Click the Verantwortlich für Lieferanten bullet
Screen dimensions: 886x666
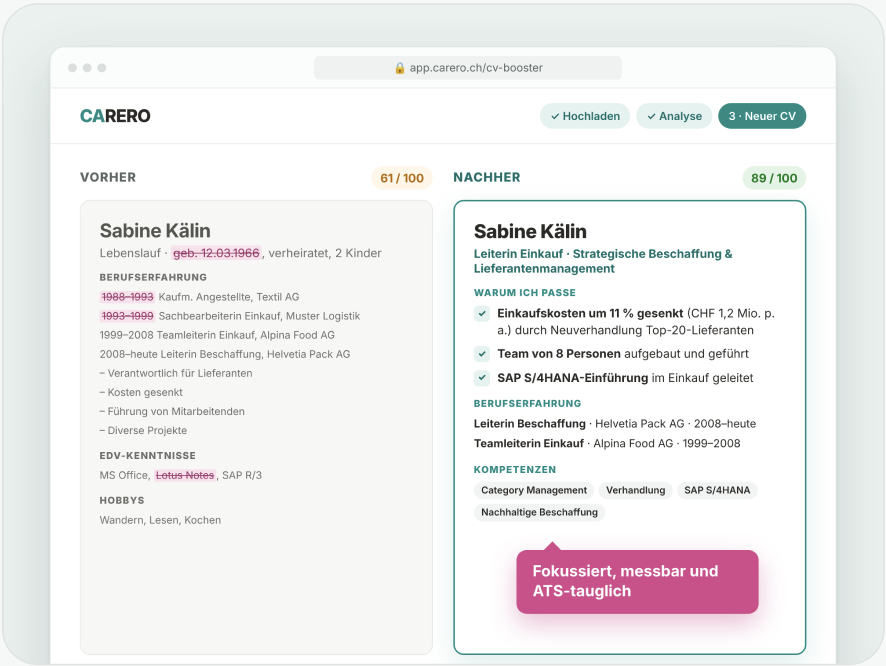(176, 373)
